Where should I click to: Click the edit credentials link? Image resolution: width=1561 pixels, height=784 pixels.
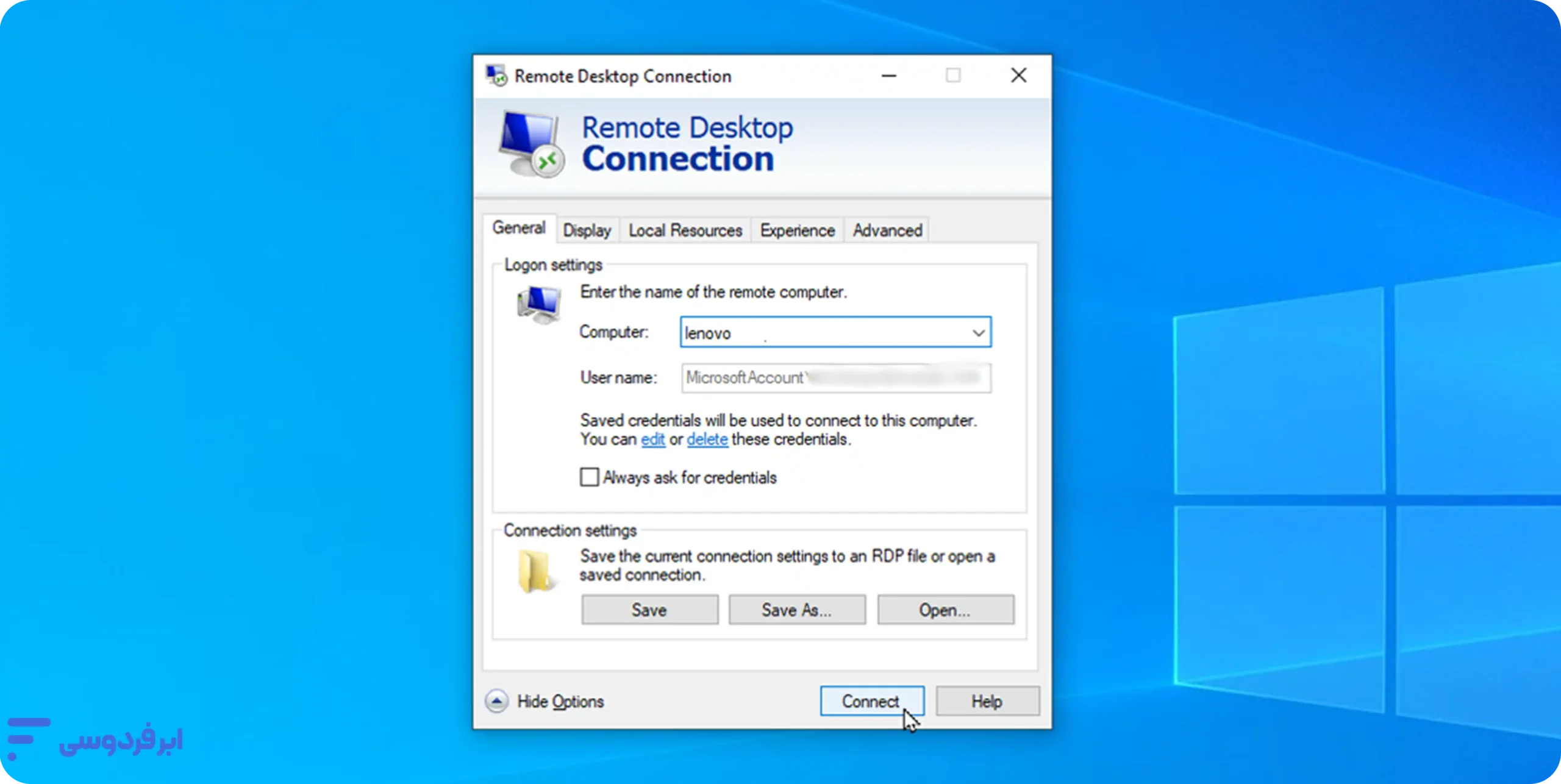(652, 440)
